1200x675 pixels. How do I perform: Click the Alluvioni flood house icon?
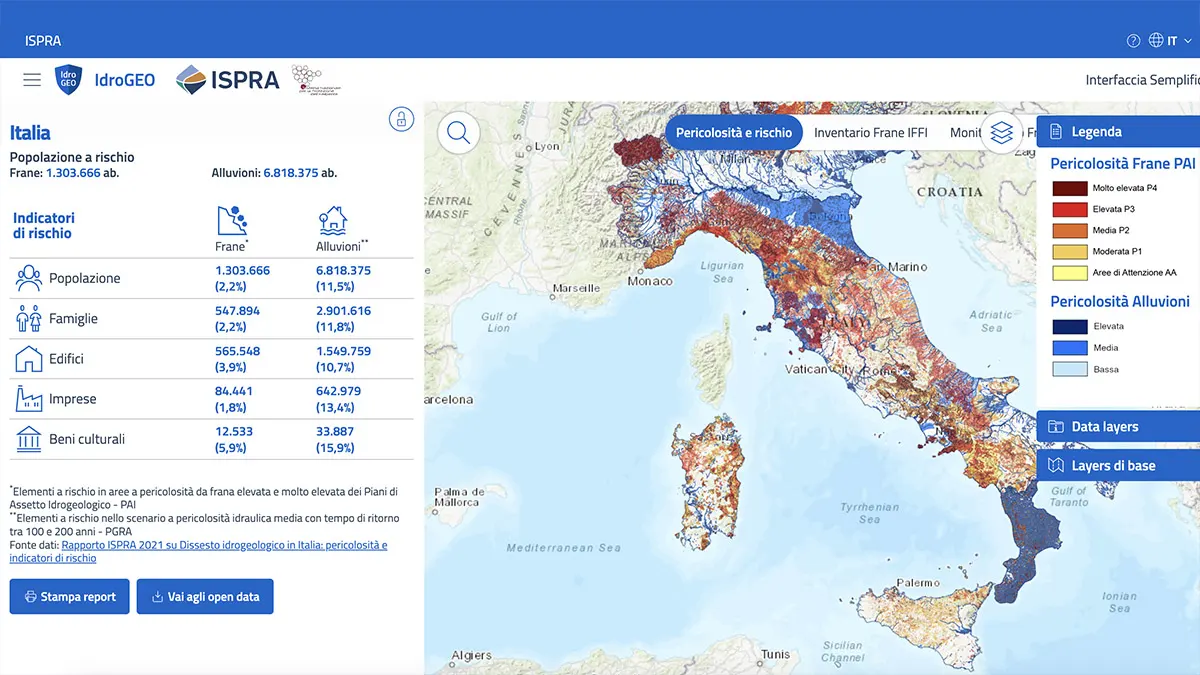332,221
